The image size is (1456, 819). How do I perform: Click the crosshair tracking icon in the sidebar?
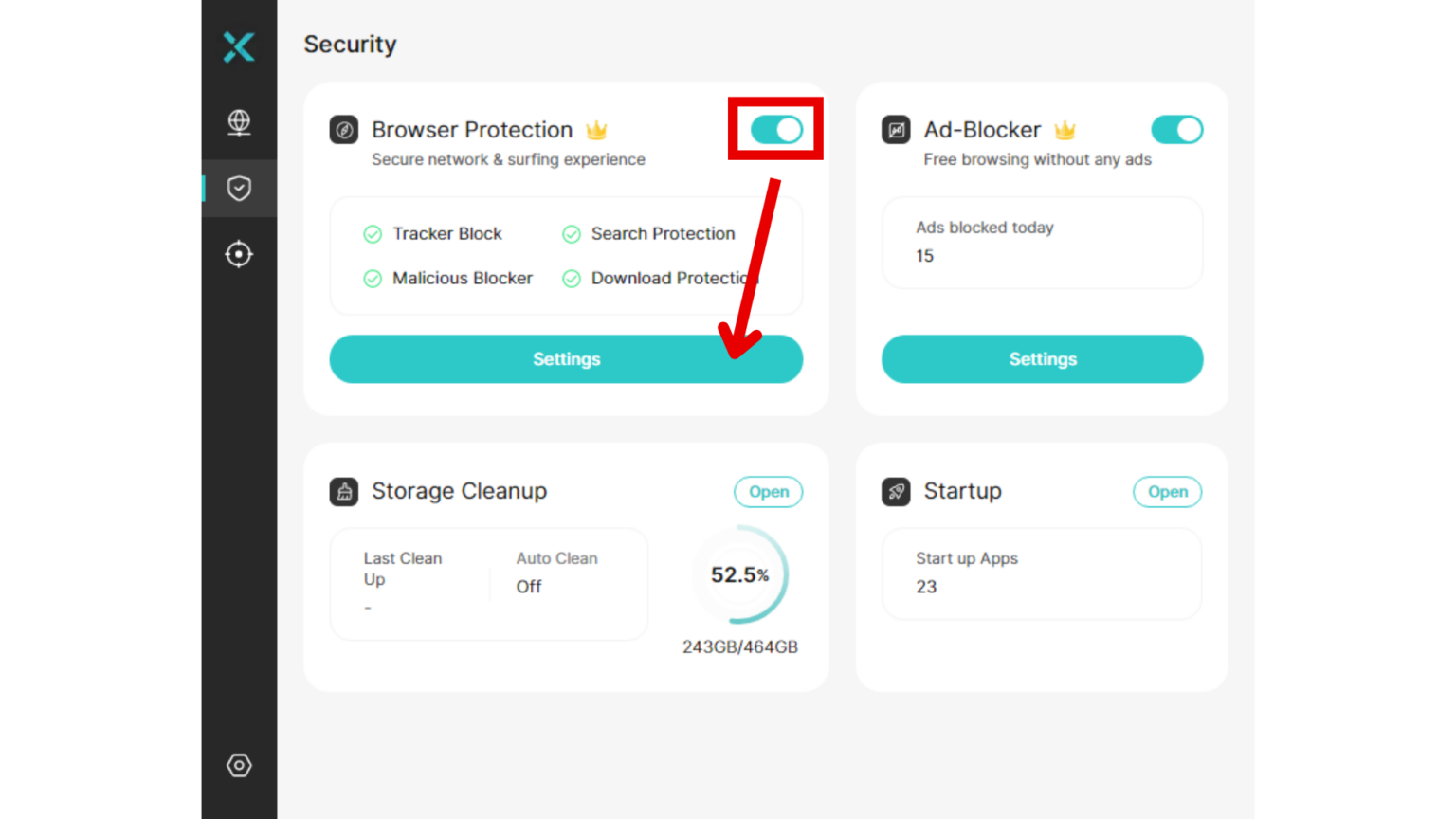click(x=238, y=253)
